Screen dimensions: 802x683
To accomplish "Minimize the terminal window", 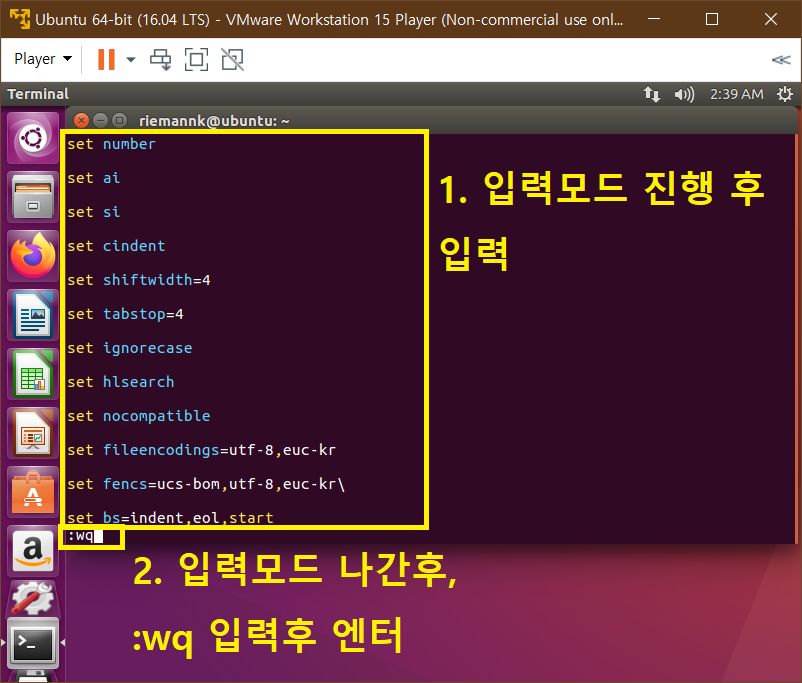I will (x=100, y=121).
